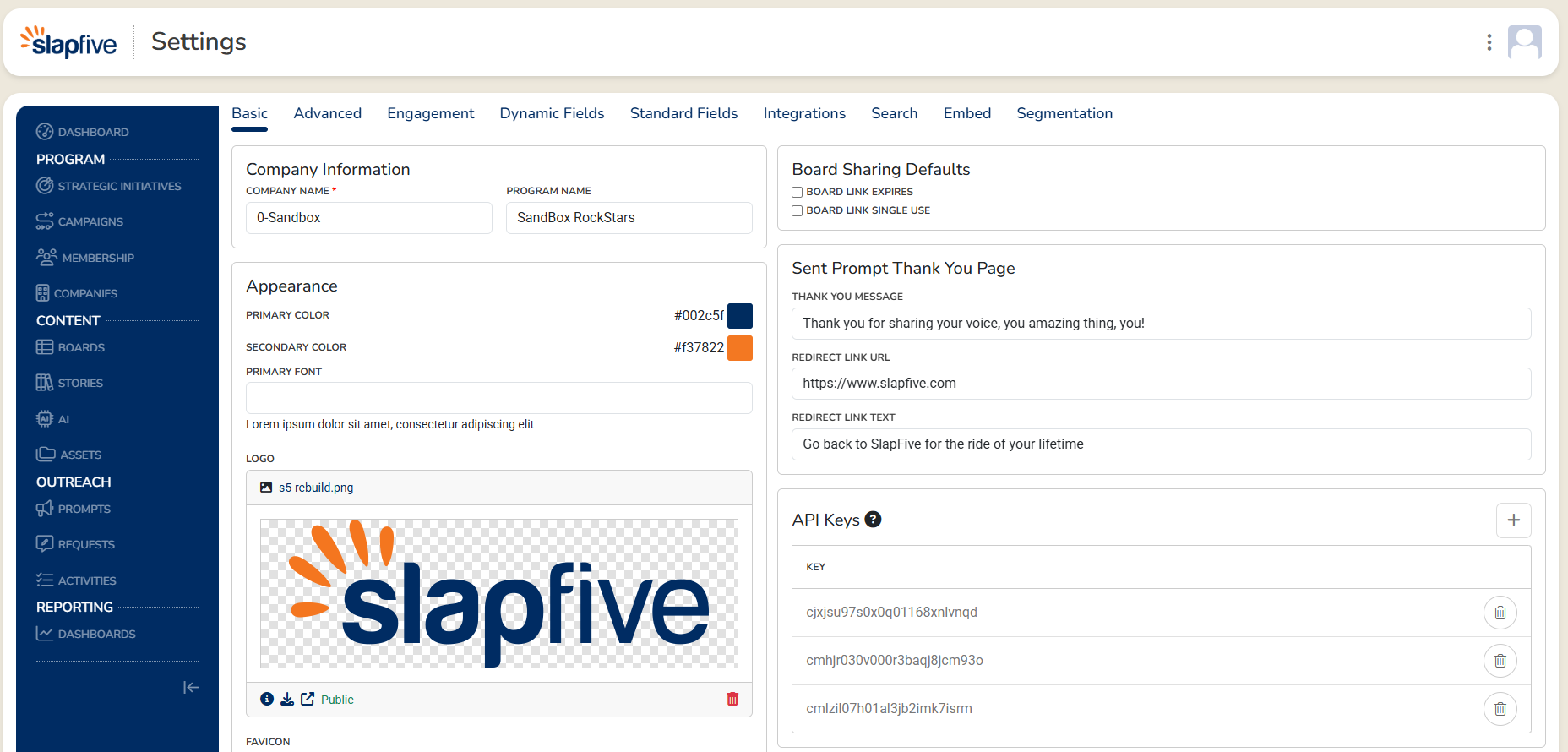1568x752 pixels.
Task: Open the three-dot options menu
Action: 1489,42
